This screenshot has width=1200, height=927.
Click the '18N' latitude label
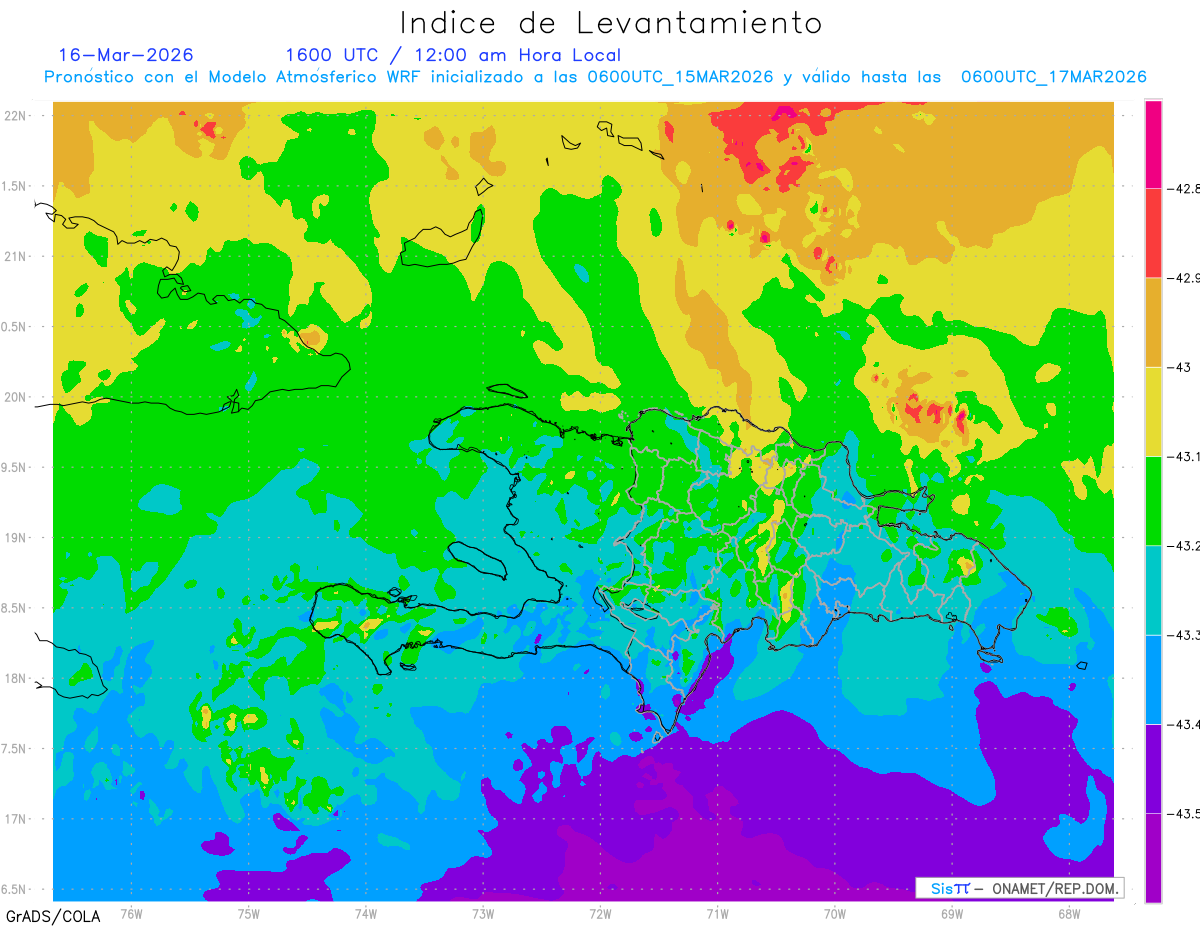pos(17,678)
